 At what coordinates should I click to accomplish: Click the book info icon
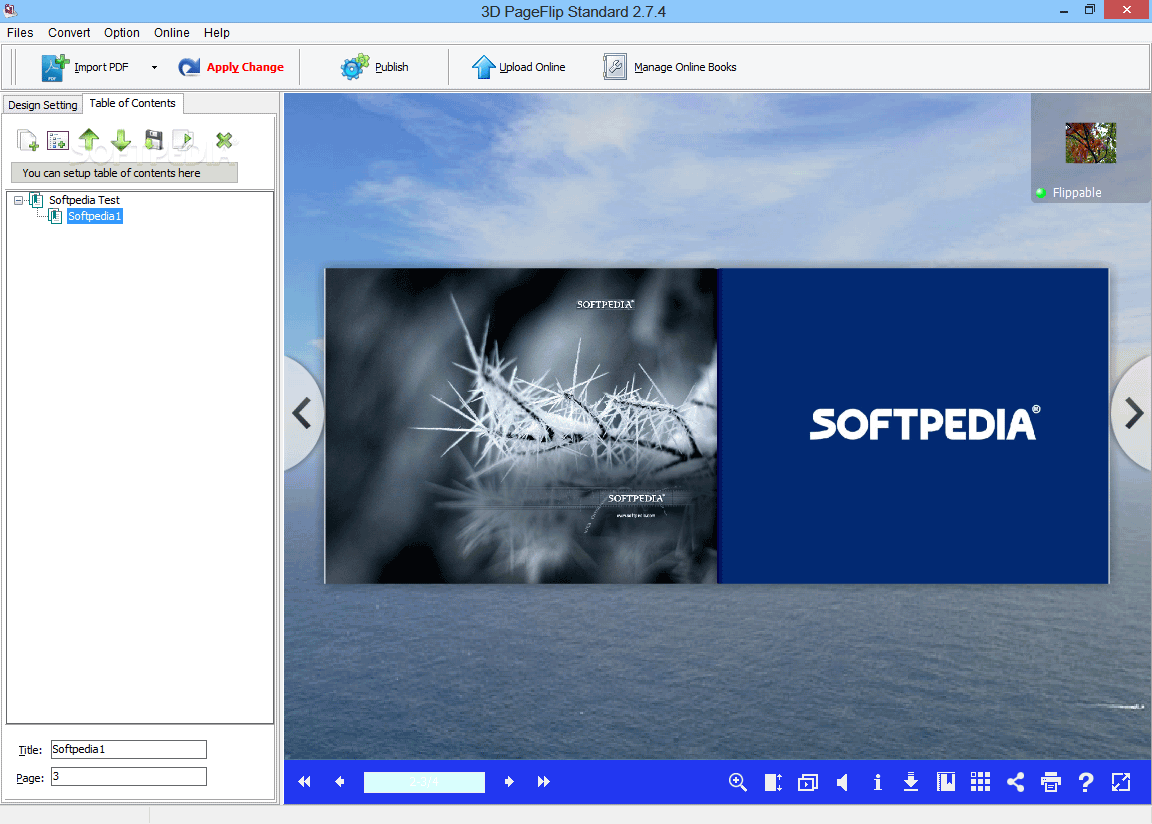(x=877, y=782)
